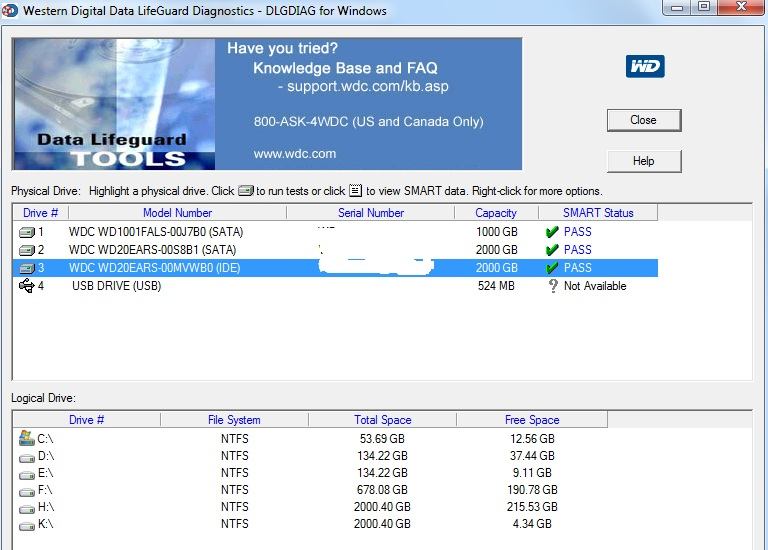Click 190.78 GB free space value
This screenshot has height=550, width=768.
tap(532, 490)
